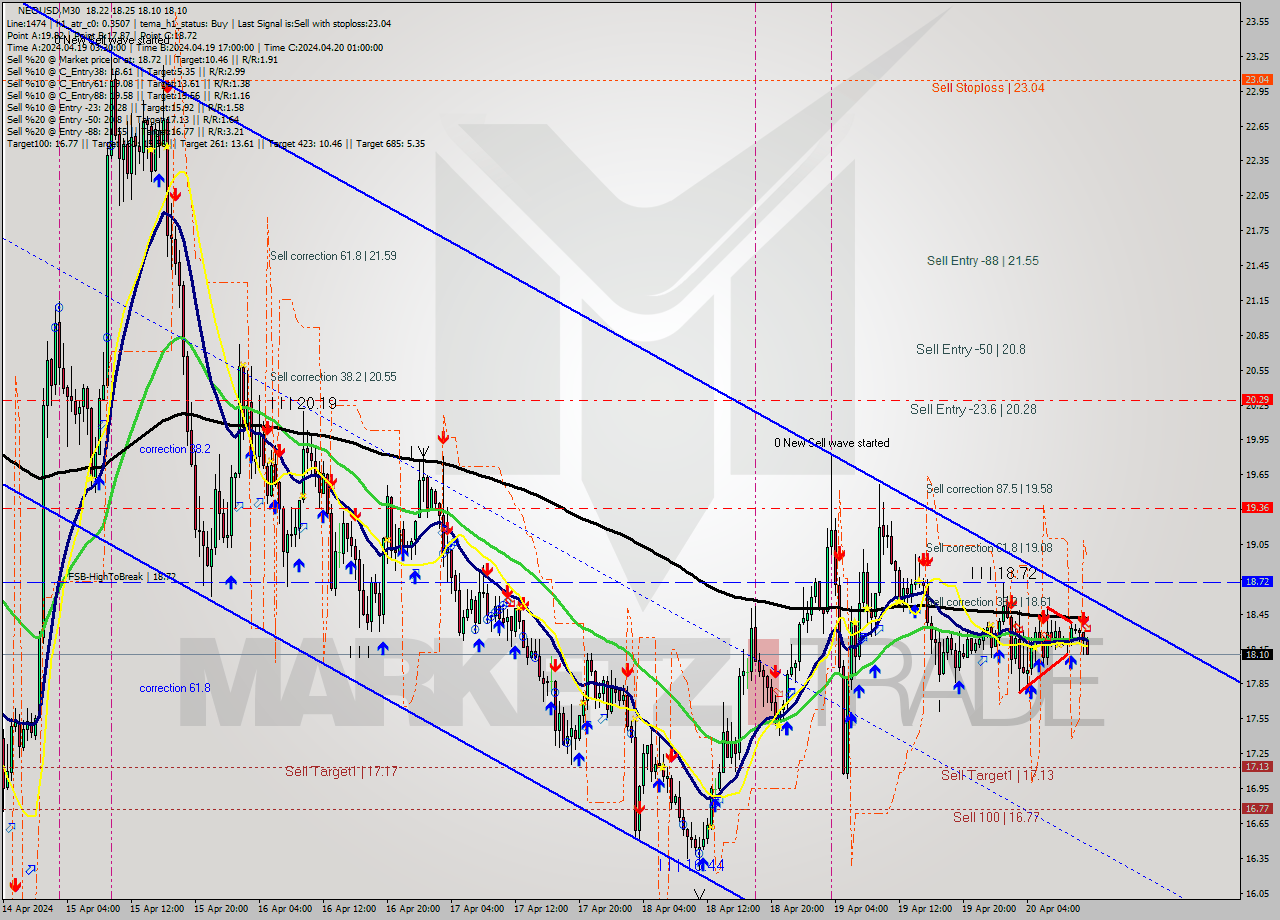Click the 21.45 tick on price axis
The width and height of the screenshot is (1280, 920).
click(1257, 265)
